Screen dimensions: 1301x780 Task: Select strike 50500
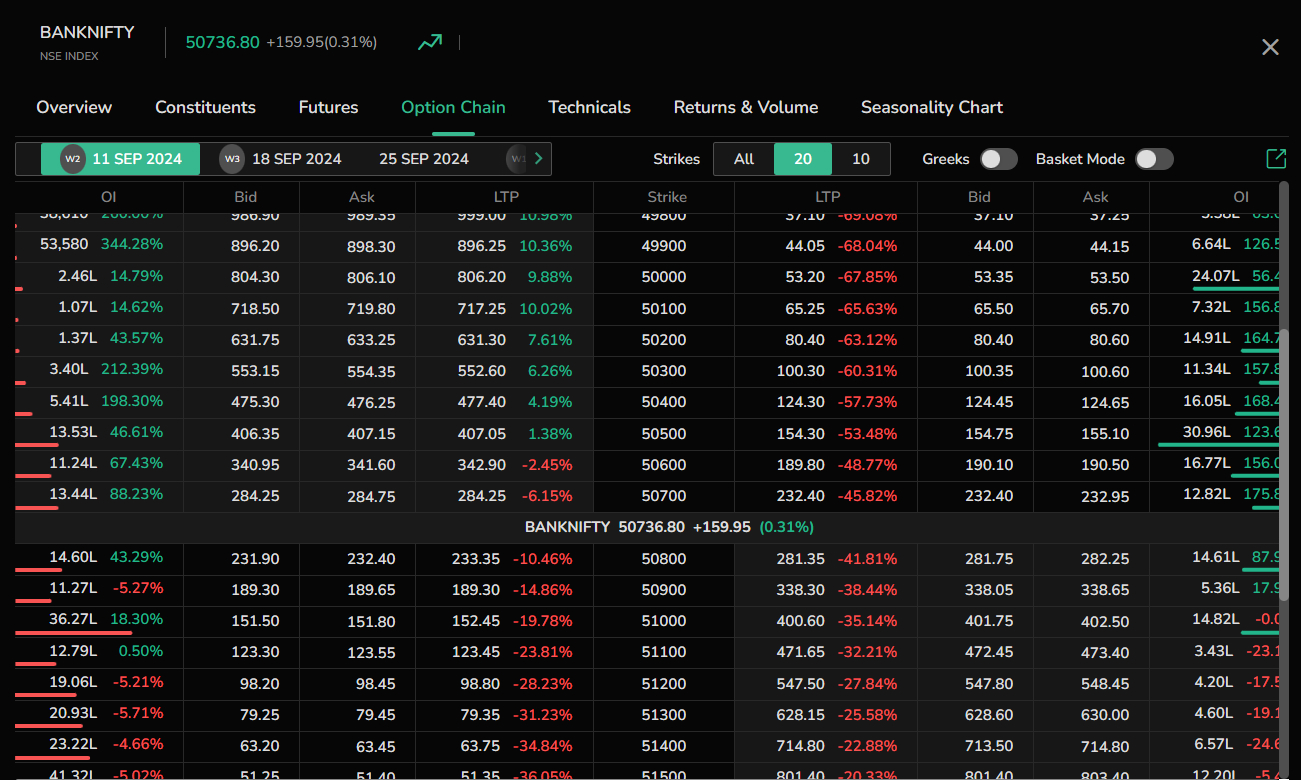664,434
